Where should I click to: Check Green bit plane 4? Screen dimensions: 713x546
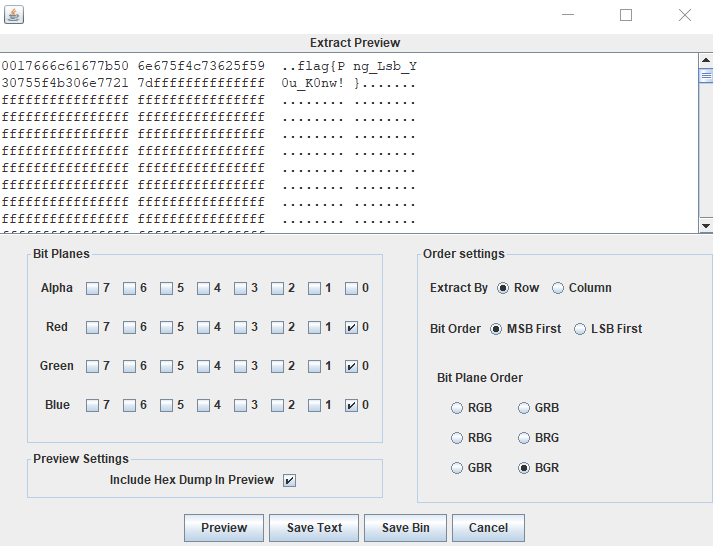tap(203, 366)
